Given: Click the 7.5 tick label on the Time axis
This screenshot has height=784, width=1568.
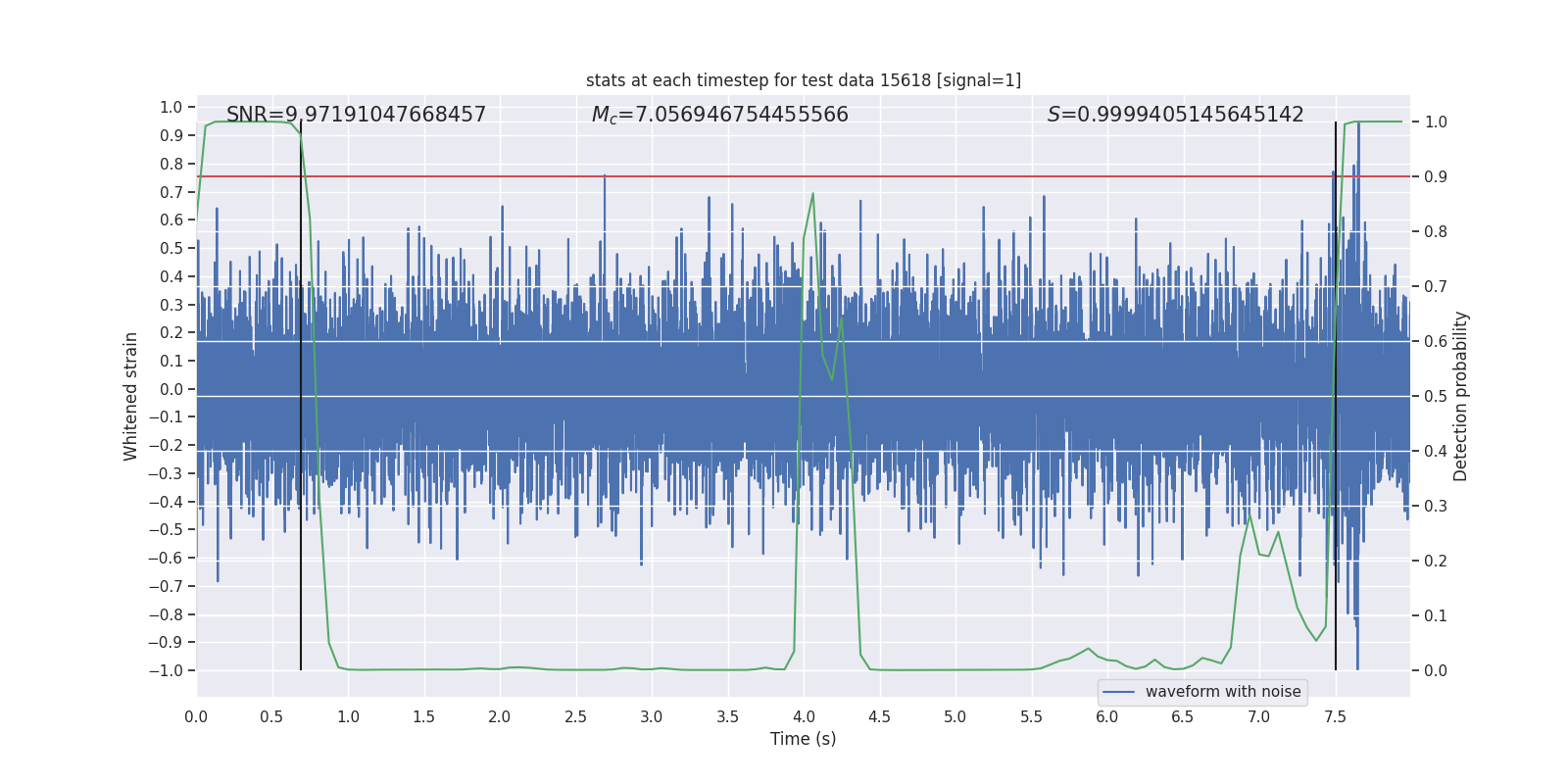Looking at the screenshot, I should [1335, 716].
